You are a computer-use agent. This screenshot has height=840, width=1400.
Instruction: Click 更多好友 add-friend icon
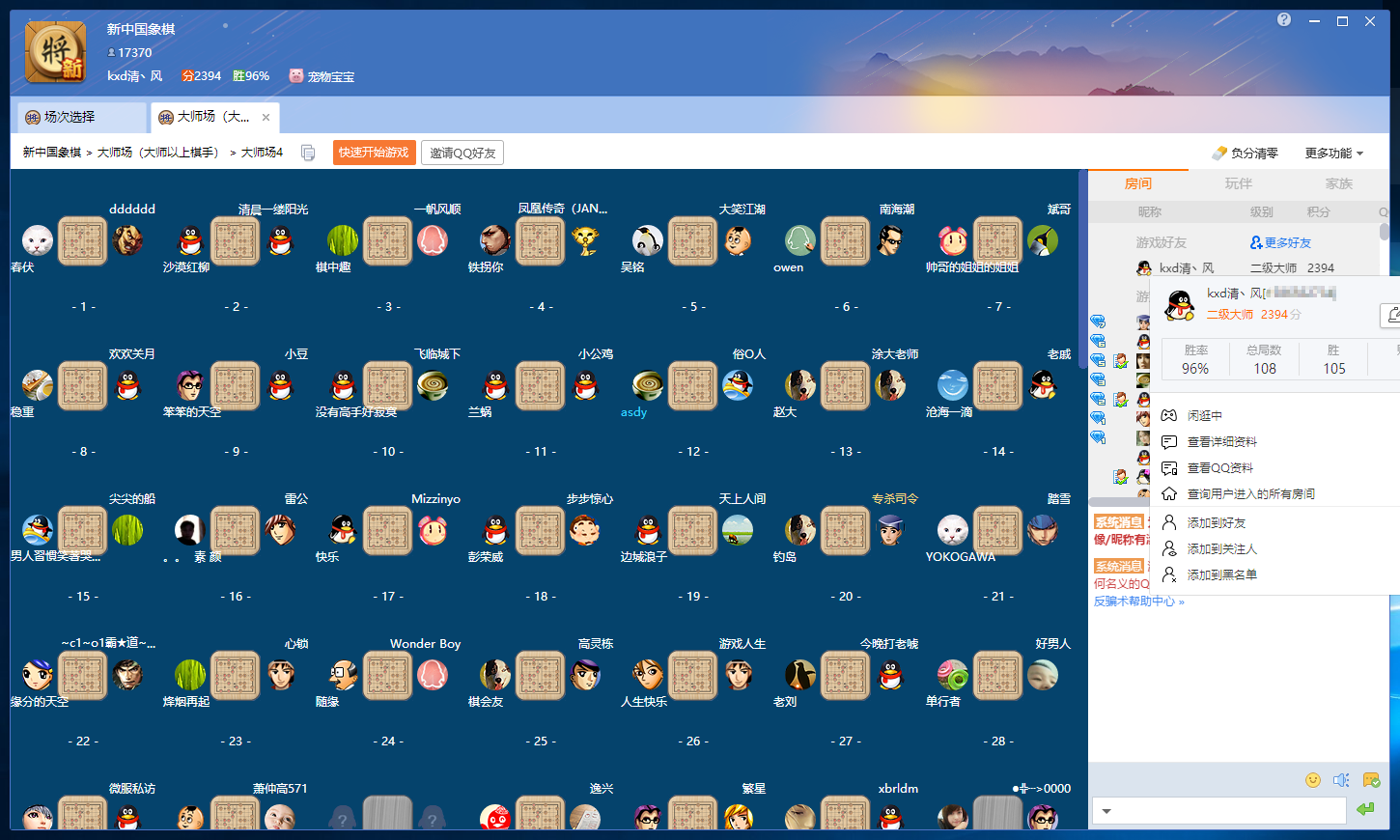tap(1256, 242)
